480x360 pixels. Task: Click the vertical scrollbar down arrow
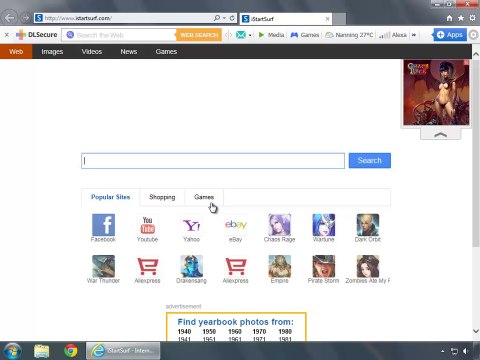click(476, 331)
